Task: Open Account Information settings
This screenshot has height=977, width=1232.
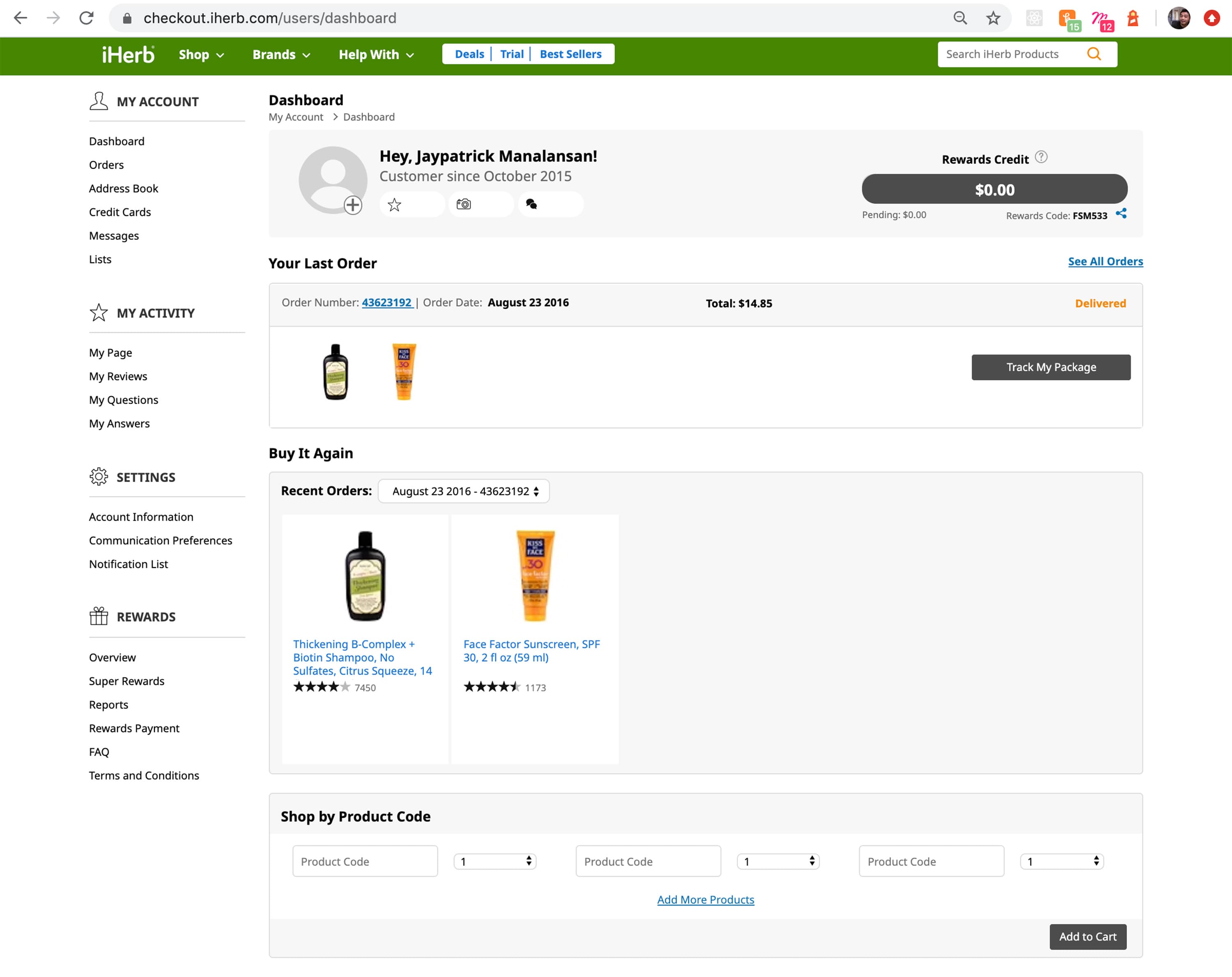Action: click(141, 517)
